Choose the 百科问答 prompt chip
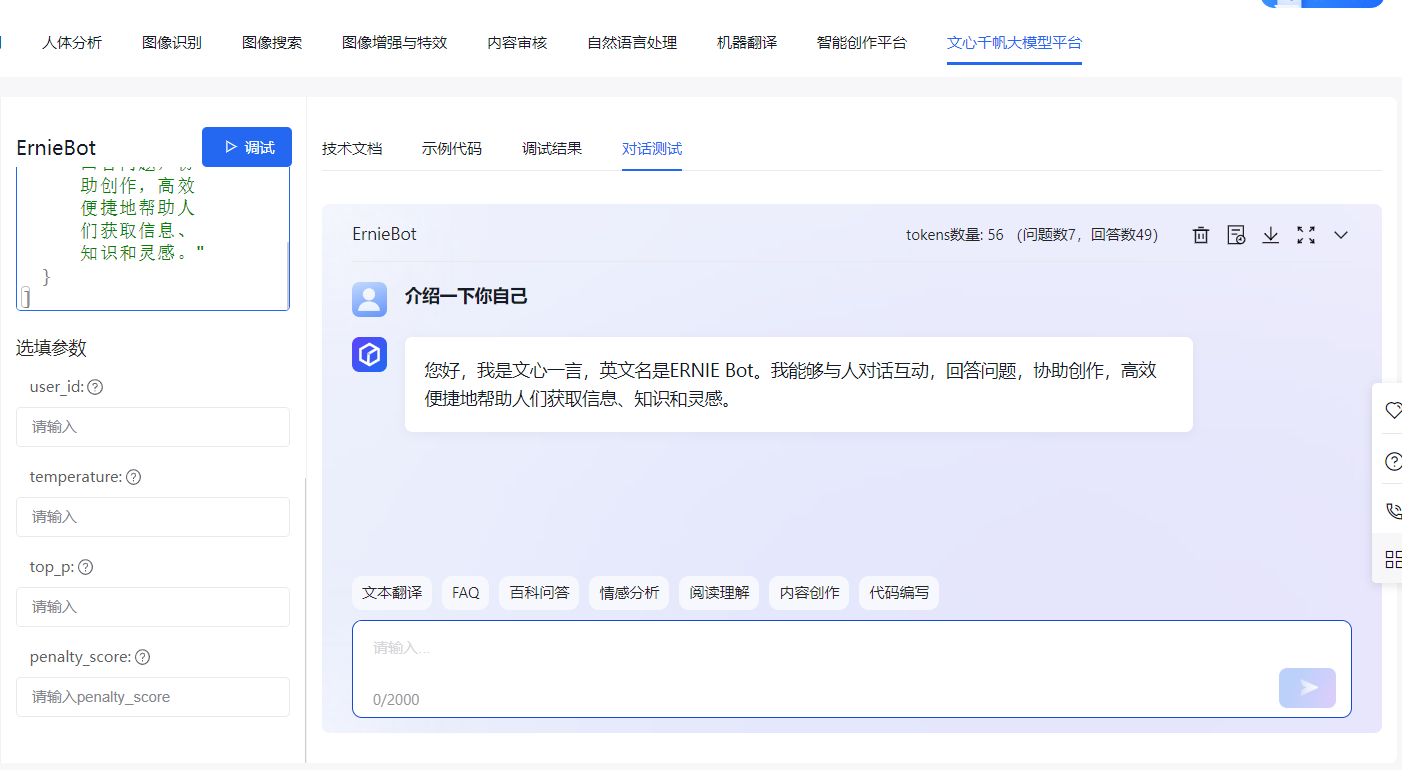This screenshot has height=770, width=1402. click(x=540, y=593)
